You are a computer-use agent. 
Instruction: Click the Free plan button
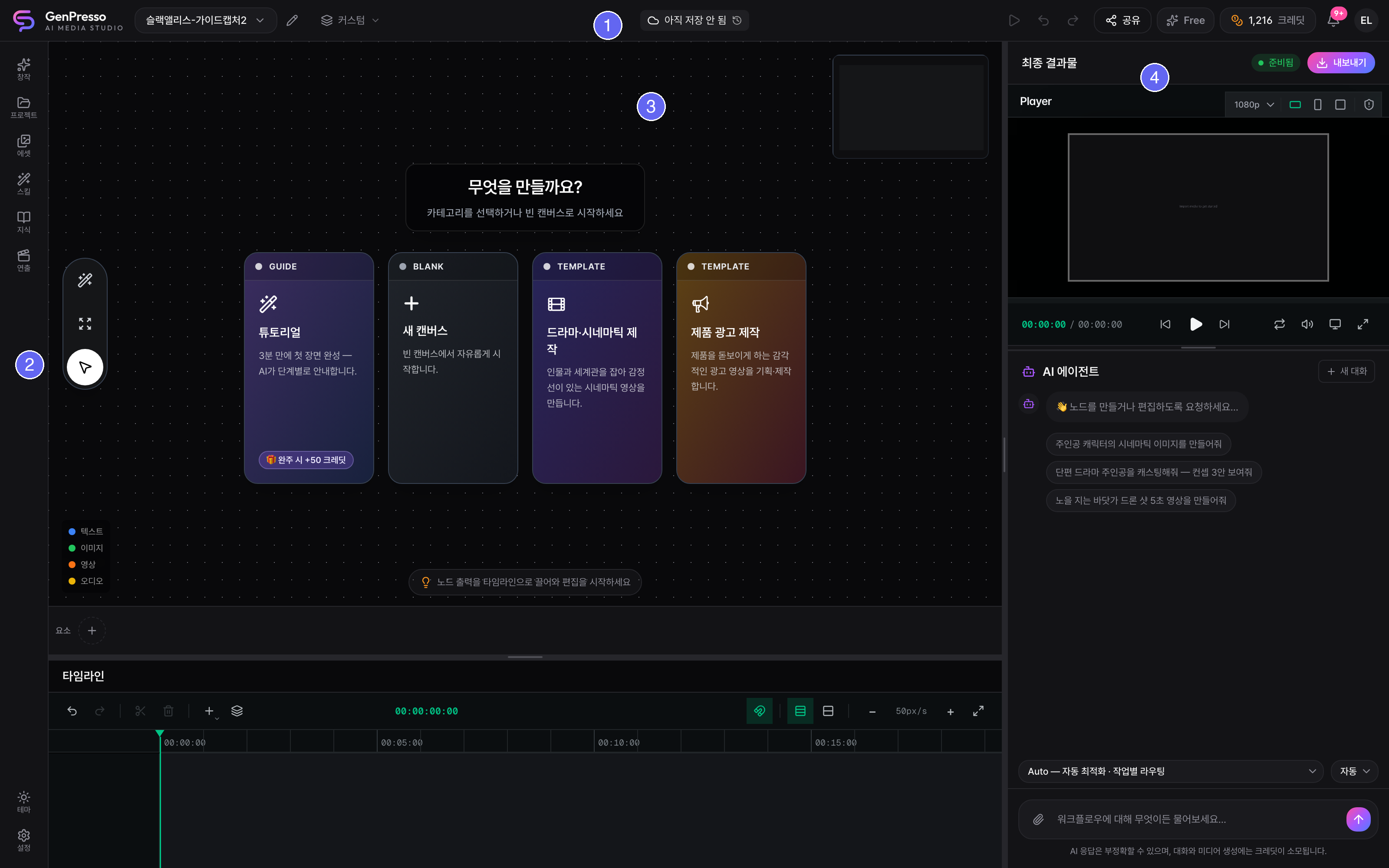pyautogui.click(x=1185, y=21)
